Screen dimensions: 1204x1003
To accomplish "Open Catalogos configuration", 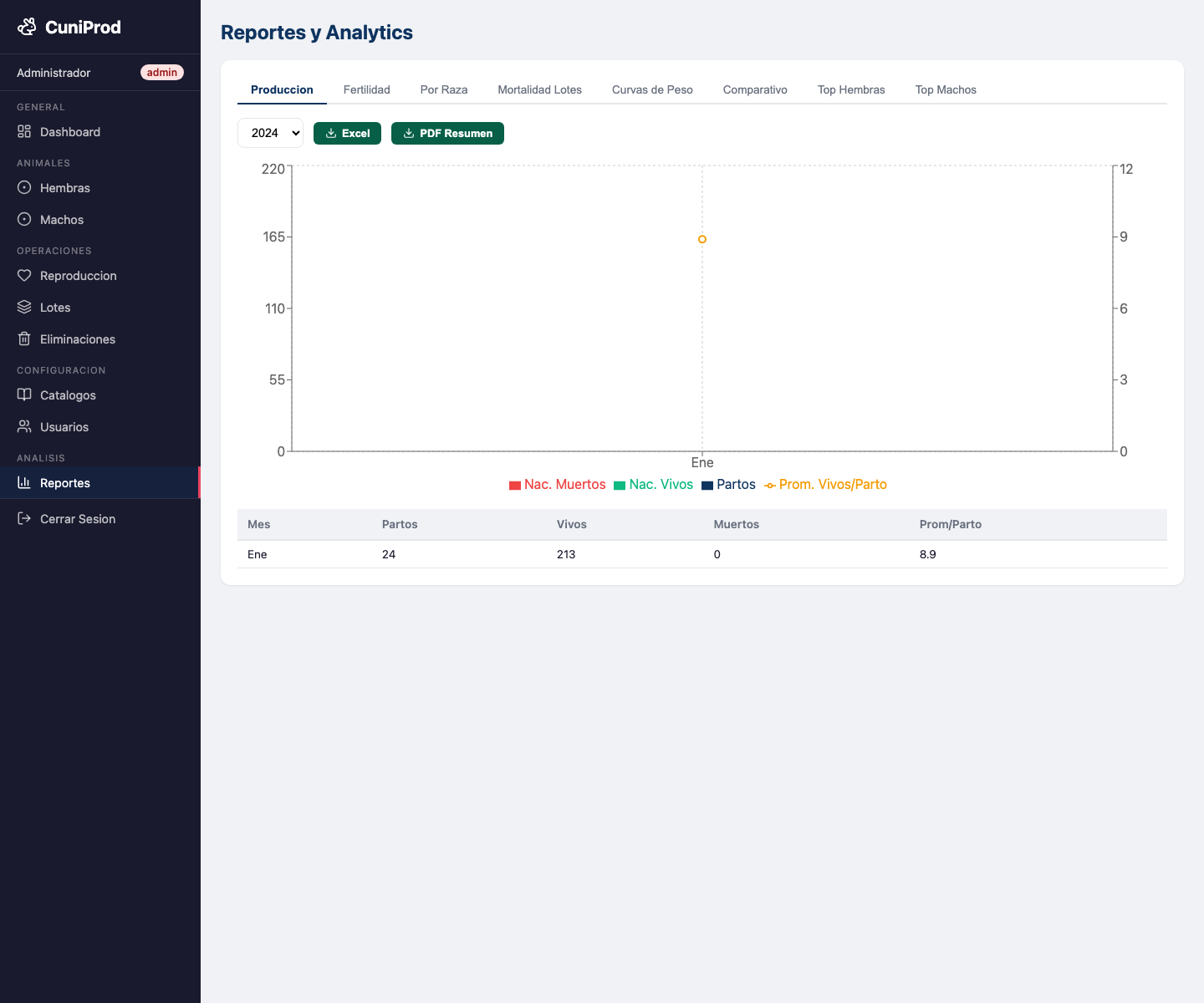I will pos(100,395).
